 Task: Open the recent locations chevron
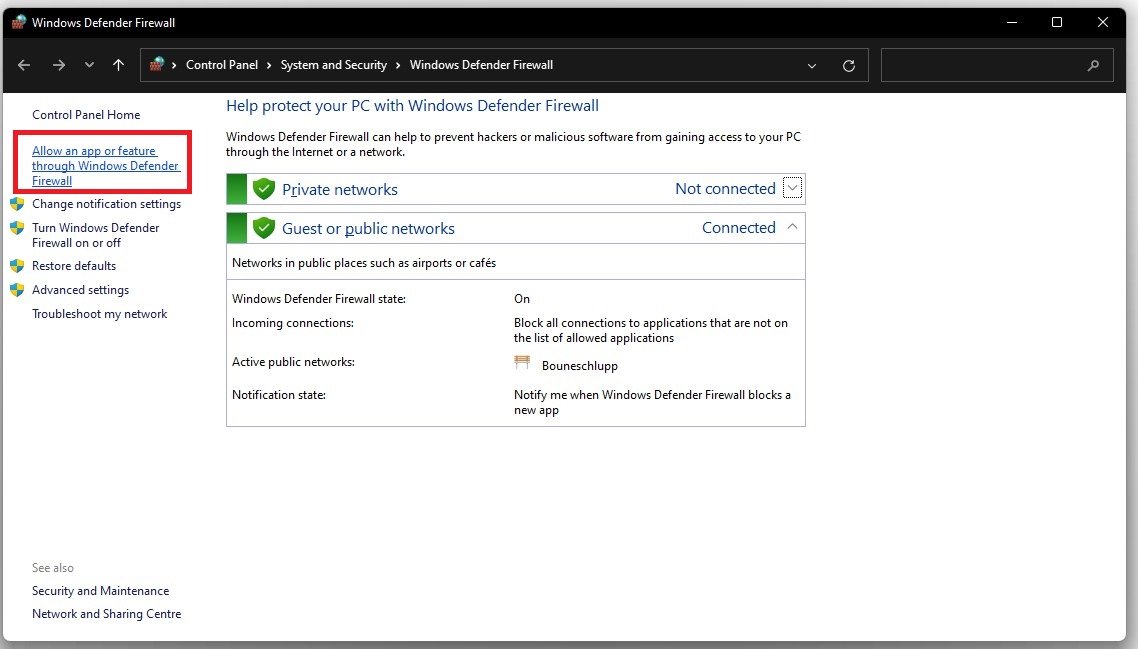tap(89, 65)
